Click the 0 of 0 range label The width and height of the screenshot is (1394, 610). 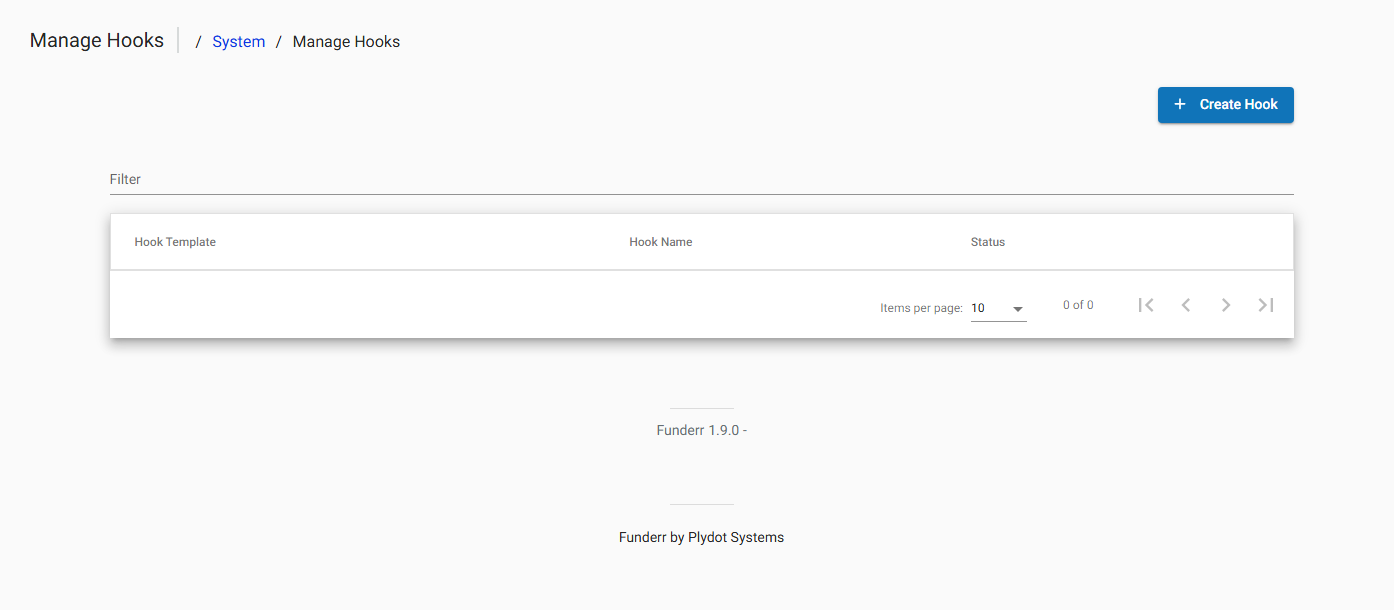coord(1078,305)
